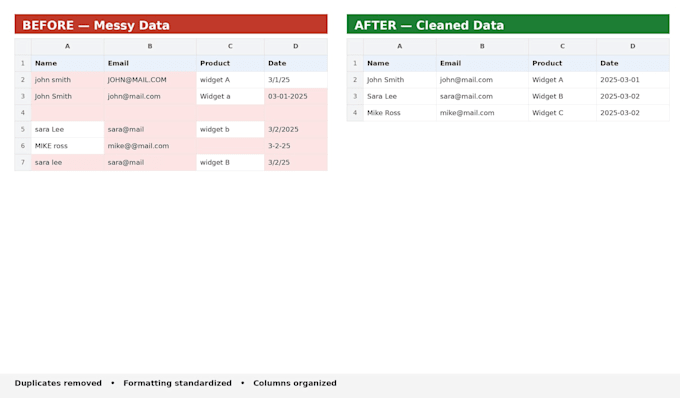Select the 'sara@mail.com' cell

(x=482, y=96)
